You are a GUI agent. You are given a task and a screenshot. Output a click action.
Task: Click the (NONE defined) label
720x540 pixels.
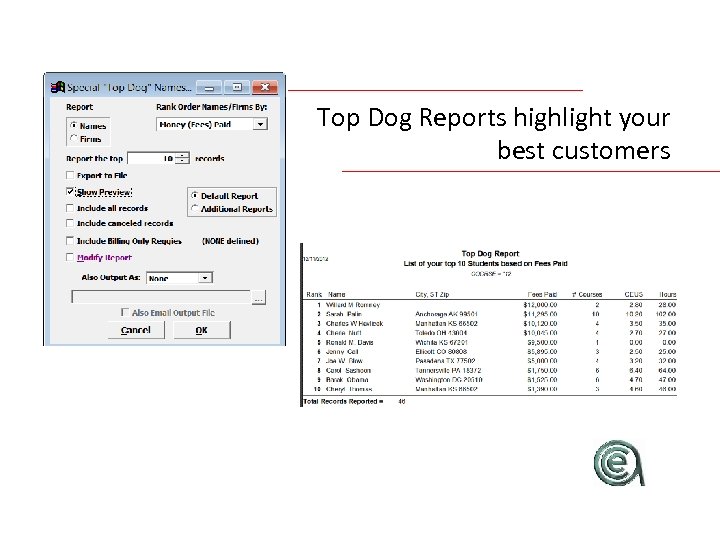231,241
